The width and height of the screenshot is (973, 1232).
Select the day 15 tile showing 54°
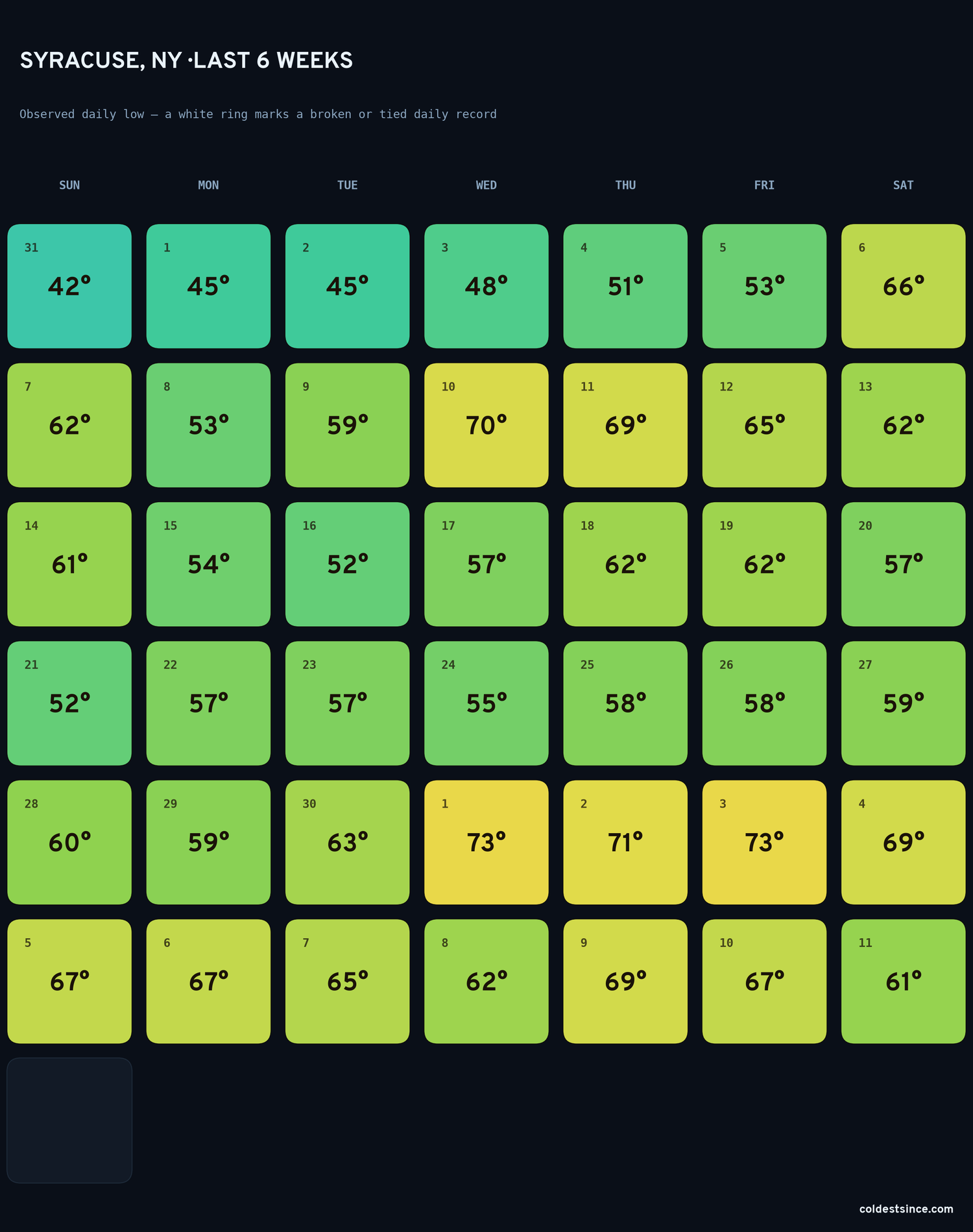208,564
